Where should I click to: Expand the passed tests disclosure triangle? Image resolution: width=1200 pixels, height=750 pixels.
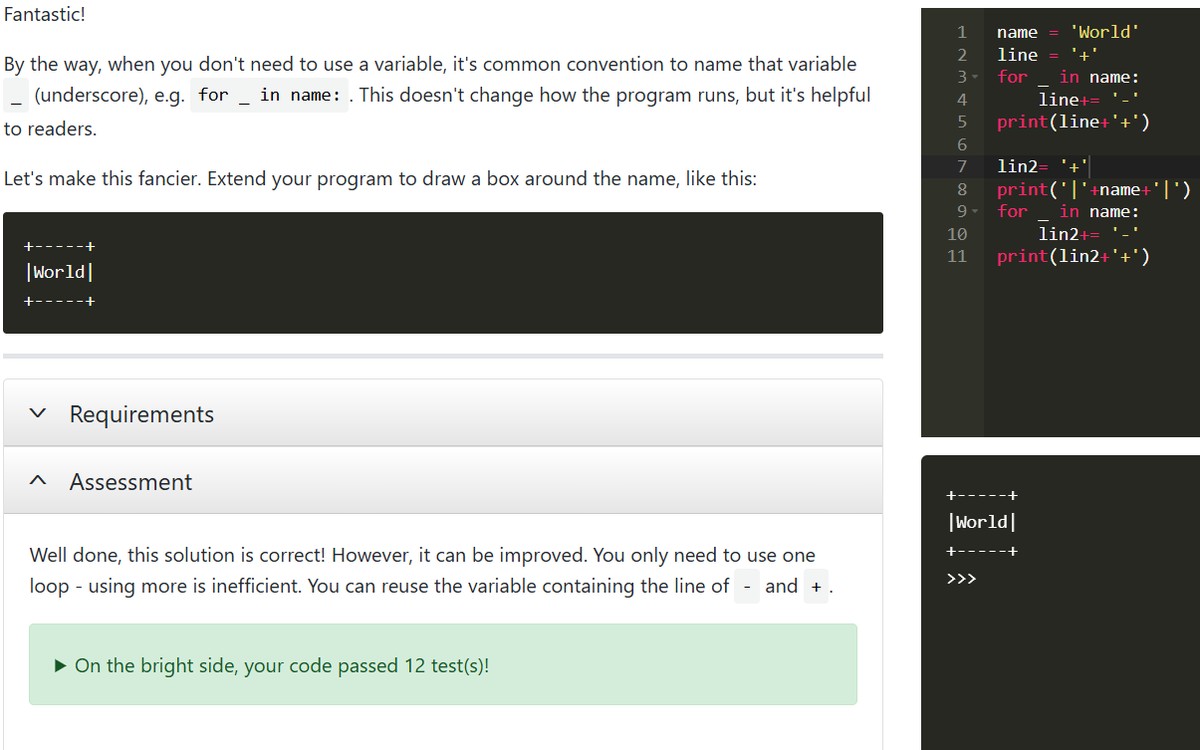pos(61,666)
